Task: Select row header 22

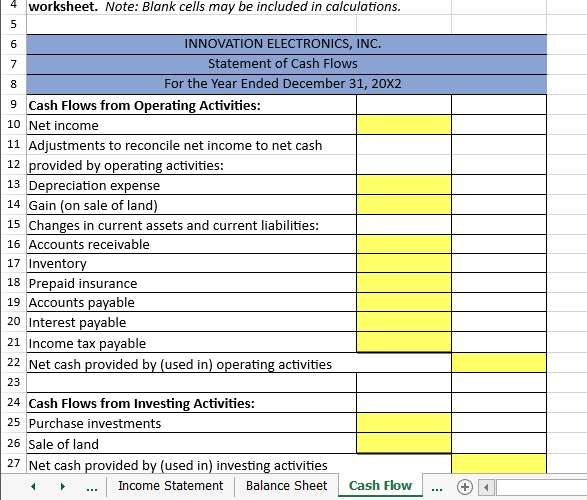Action: coord(13,363)
